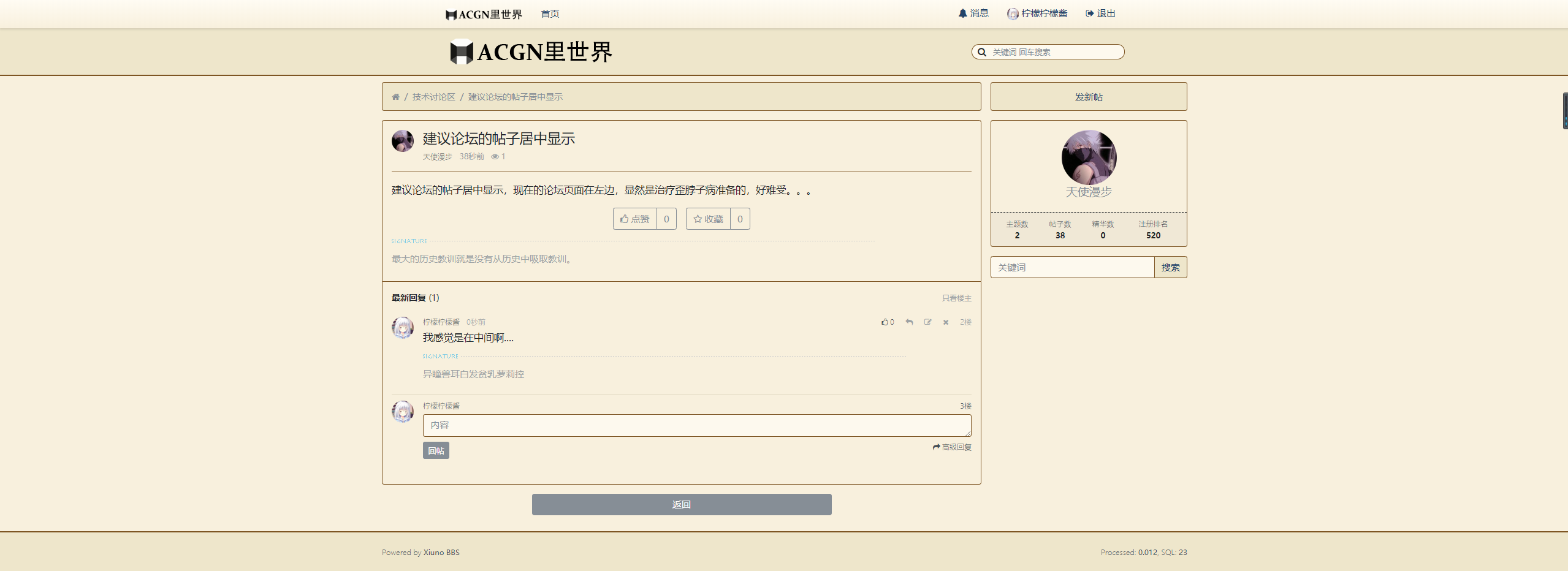This screenshot has width=1568, height=571.
Task: Open 技术讨论区 breadcrumb link
Action: pyautogui.click(x=433, y=97)
